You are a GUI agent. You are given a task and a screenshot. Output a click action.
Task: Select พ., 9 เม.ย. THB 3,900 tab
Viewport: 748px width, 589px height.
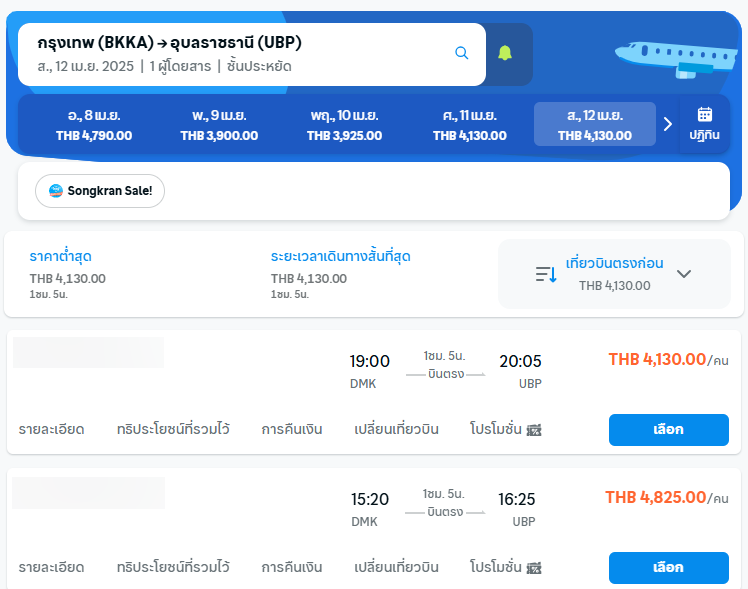point(219,125)
